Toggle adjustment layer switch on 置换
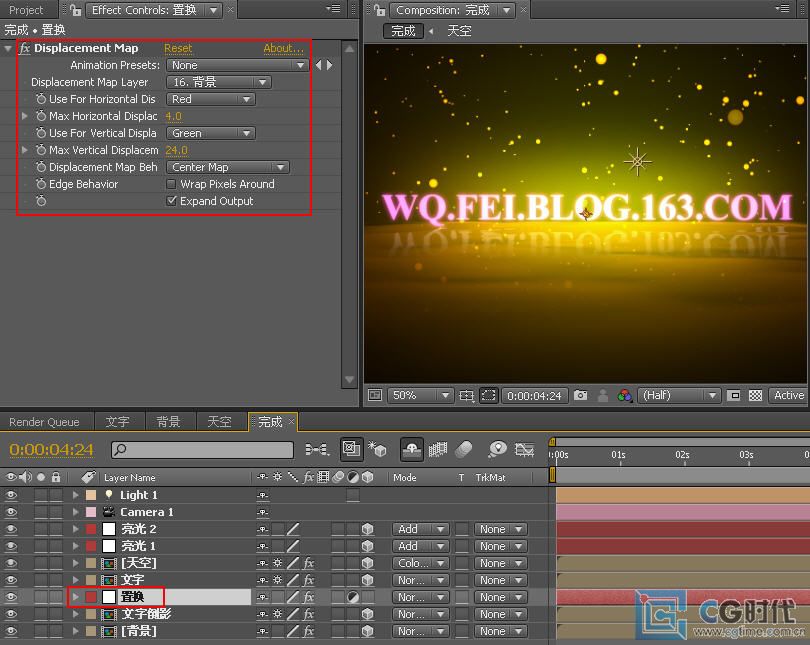 (x=353, y=597)
